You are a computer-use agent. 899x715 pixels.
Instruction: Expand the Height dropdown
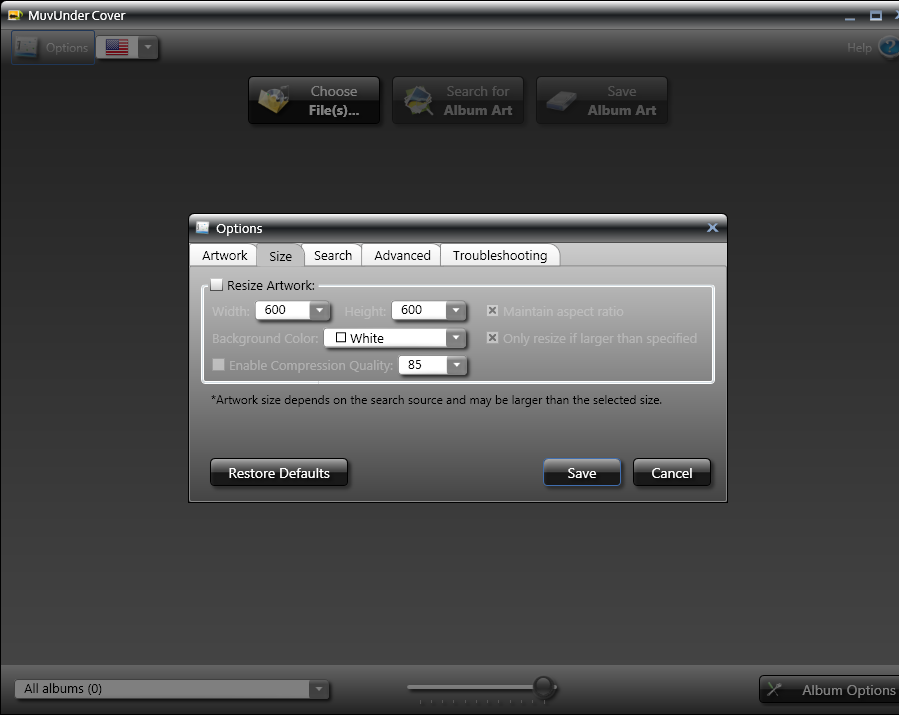tap(455, 310)
